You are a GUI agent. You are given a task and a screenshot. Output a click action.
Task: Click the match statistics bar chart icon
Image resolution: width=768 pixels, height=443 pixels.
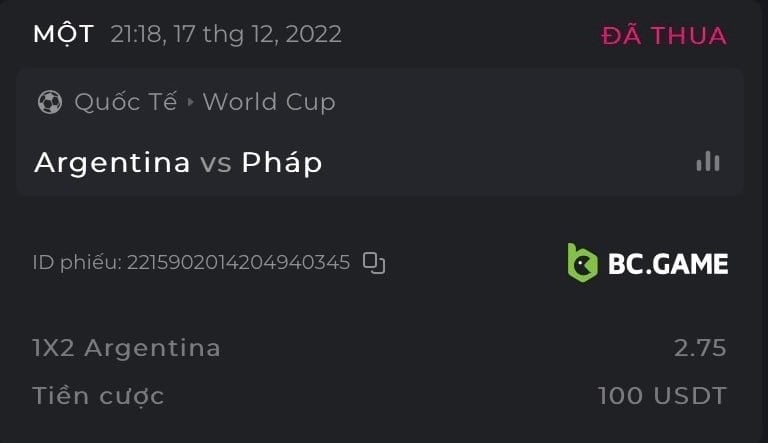click(708, 161)
